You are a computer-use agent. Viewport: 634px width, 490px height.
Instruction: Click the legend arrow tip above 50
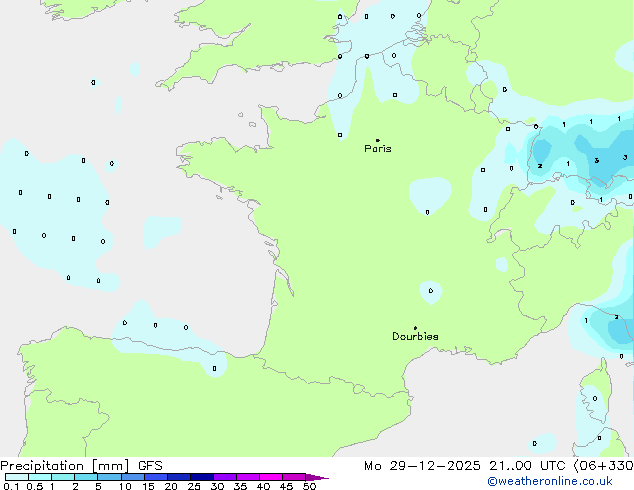(317, 477)
